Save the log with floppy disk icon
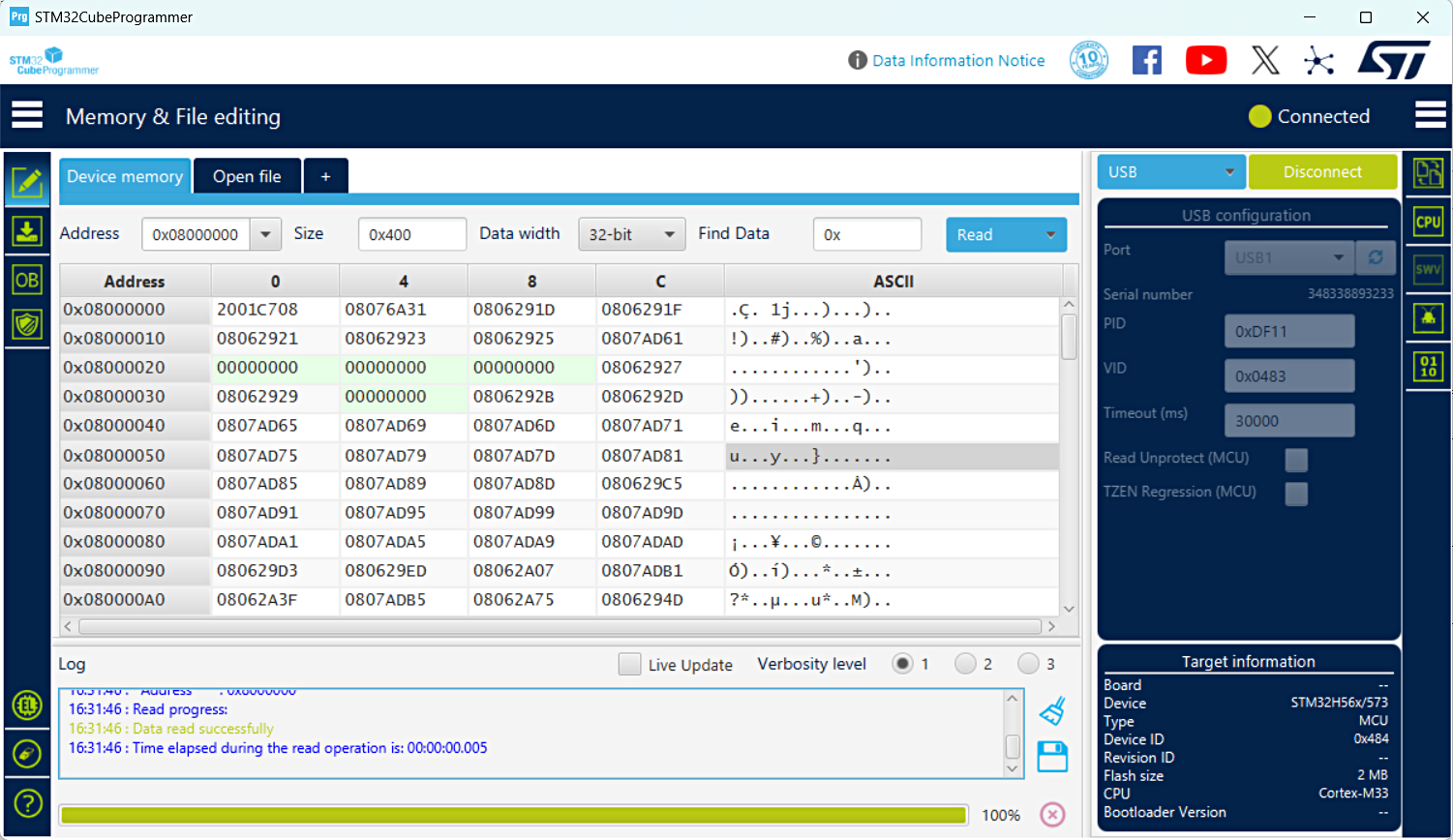Viewport: 1453px width, 840px height. pyautogui.click(x=1052, y=756)
